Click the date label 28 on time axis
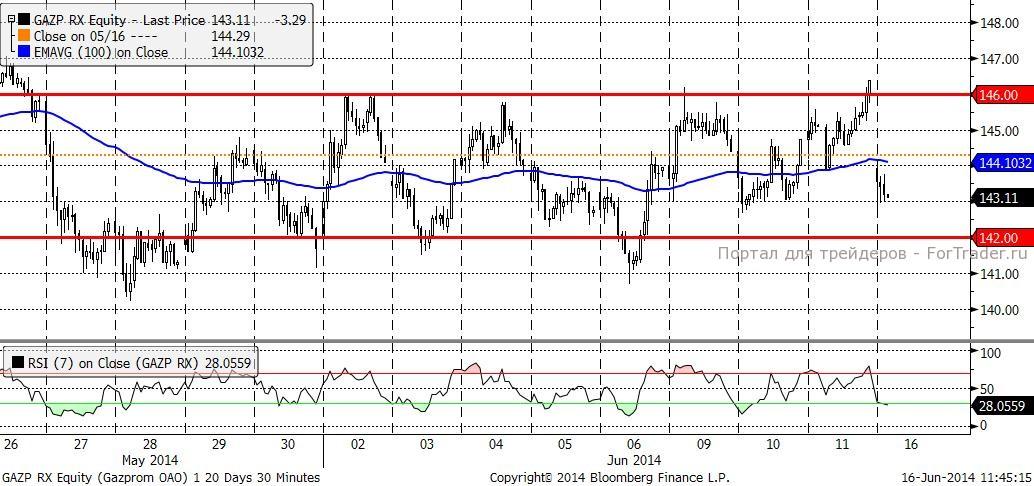This screenshot has height=486, width=1034. [x=150, y=444]
